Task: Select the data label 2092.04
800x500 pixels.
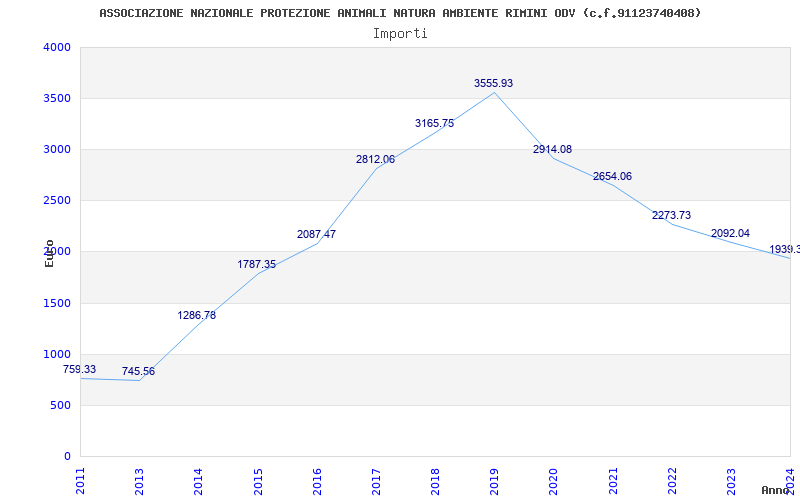Action: tap(731, 234)
